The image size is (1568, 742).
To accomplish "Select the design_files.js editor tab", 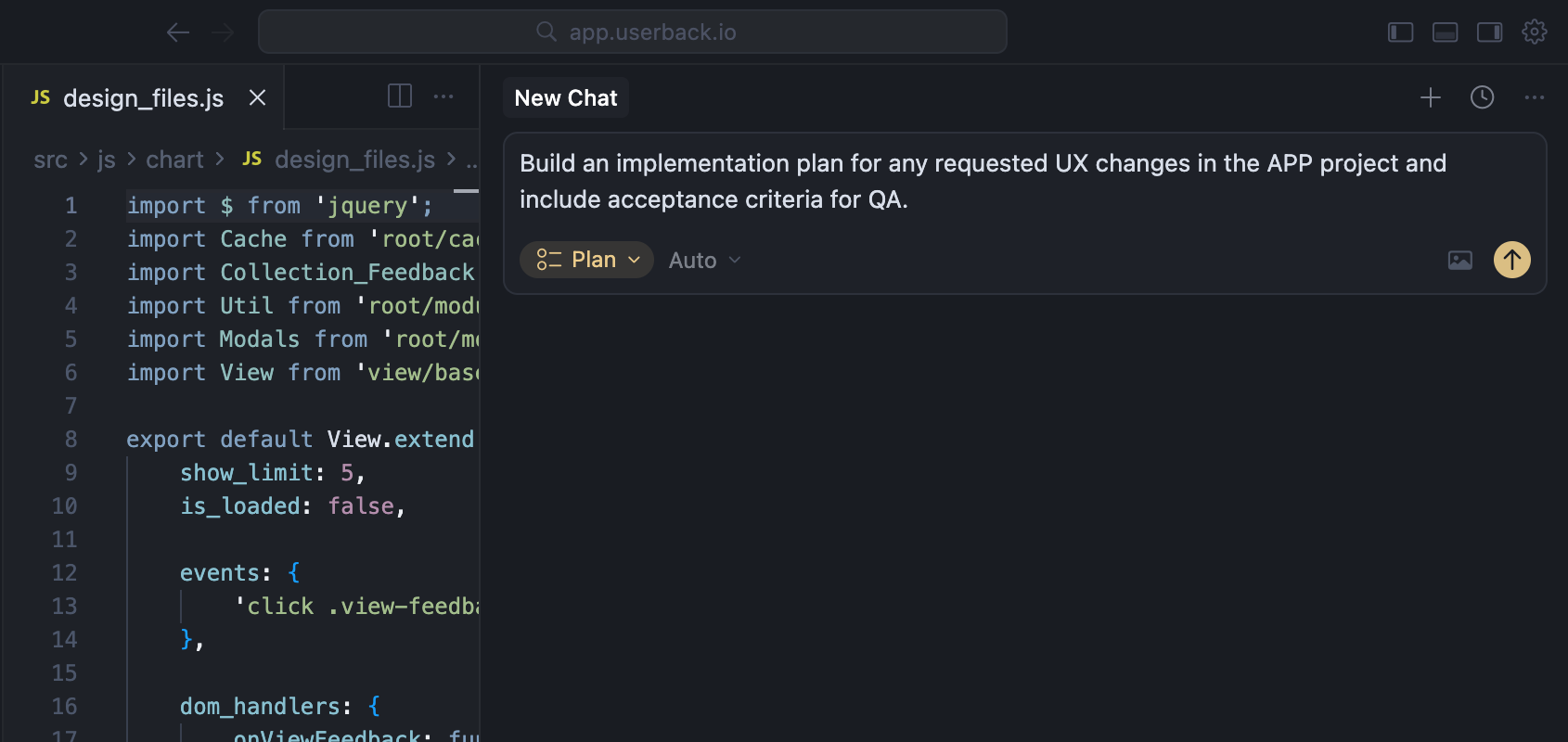I will coord(142,97).
